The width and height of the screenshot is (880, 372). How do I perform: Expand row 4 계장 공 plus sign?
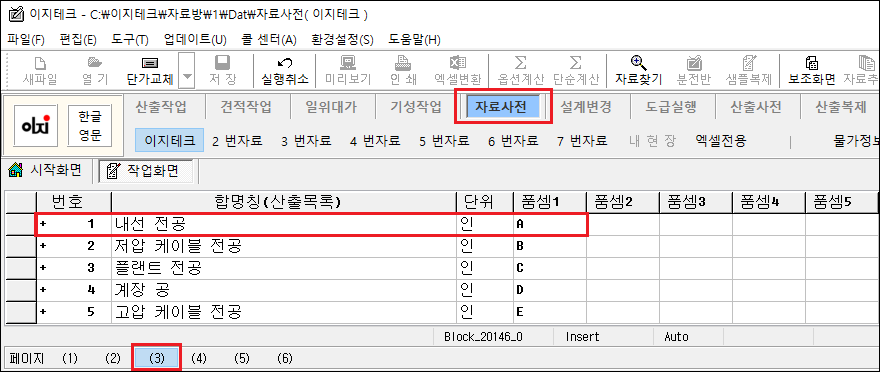43,290
